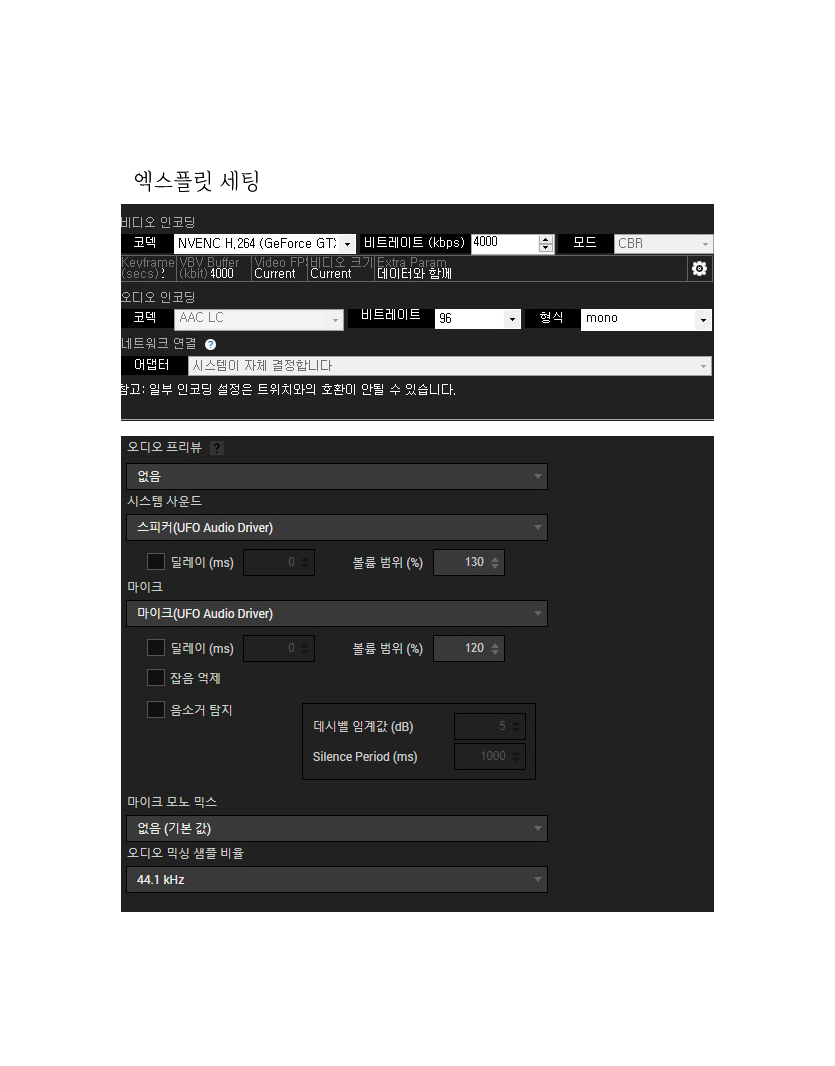Viewport: 835px width, 1066px height.
Task: Click the Extra Param 데이터와 함께 cell
Action: point(530,268)
